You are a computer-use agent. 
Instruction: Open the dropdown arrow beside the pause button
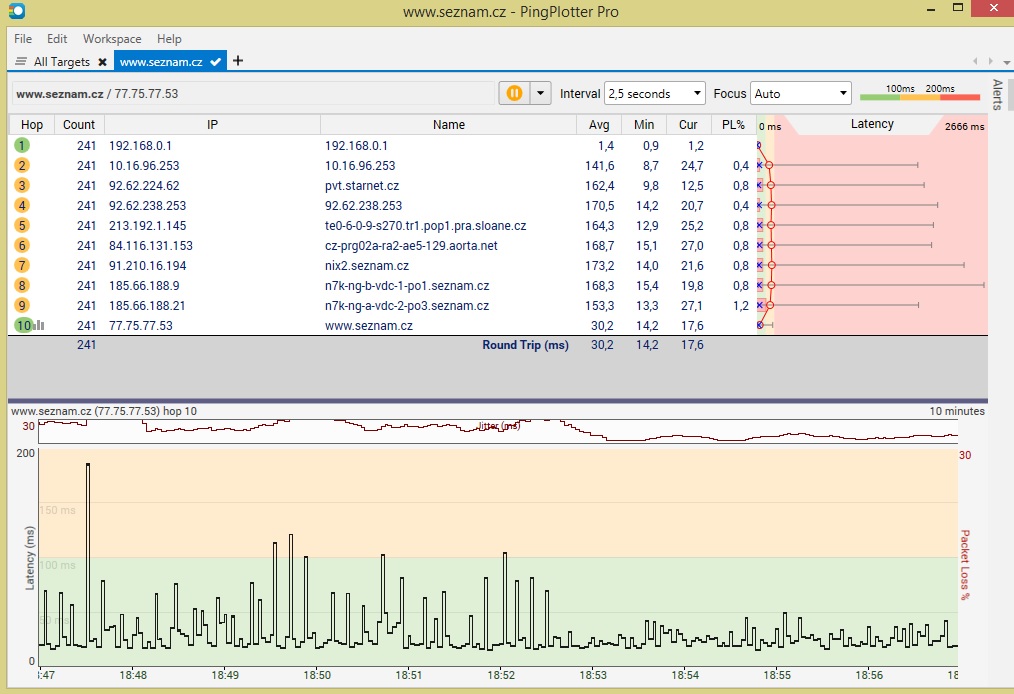tap(540, 93)
